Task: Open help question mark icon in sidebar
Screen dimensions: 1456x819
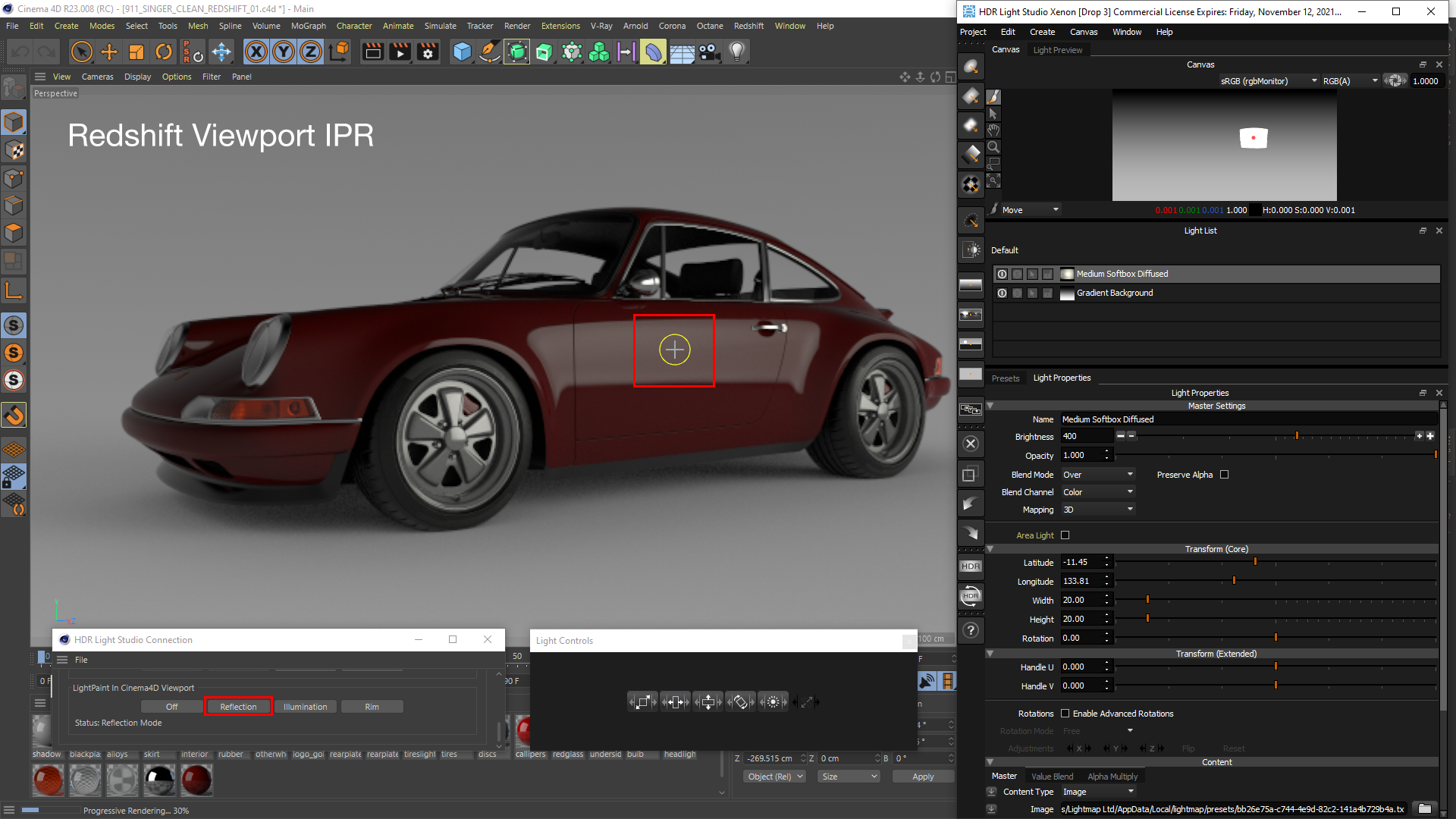Action: coord(971,630)
